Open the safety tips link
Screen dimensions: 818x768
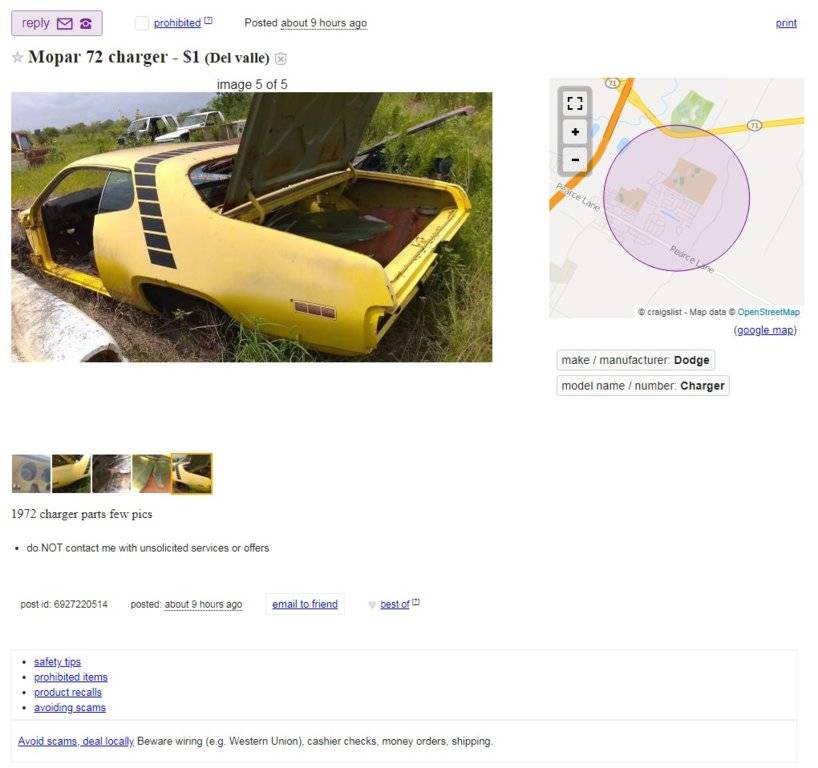click(57, 662)
